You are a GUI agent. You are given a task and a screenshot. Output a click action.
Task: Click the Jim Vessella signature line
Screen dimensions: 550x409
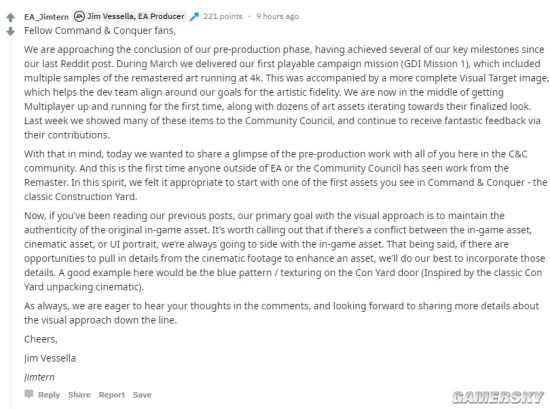click(x=50, y=358)
